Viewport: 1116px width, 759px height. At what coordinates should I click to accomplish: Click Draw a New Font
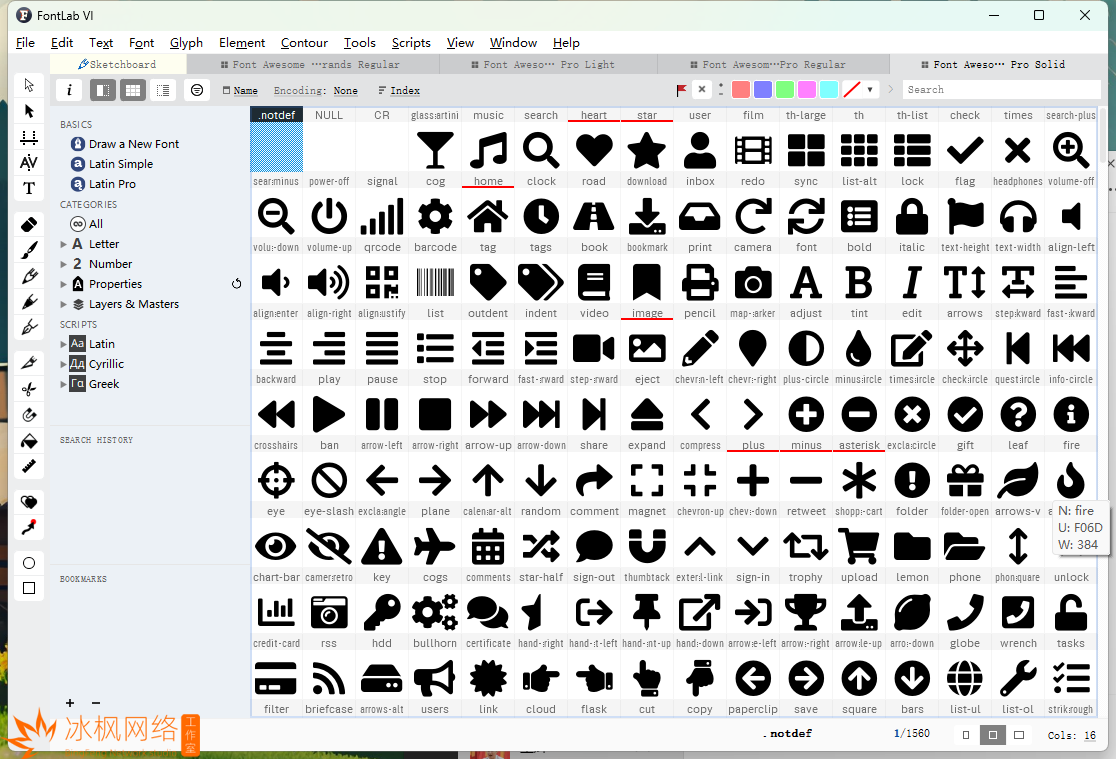(x=133, y=144)
